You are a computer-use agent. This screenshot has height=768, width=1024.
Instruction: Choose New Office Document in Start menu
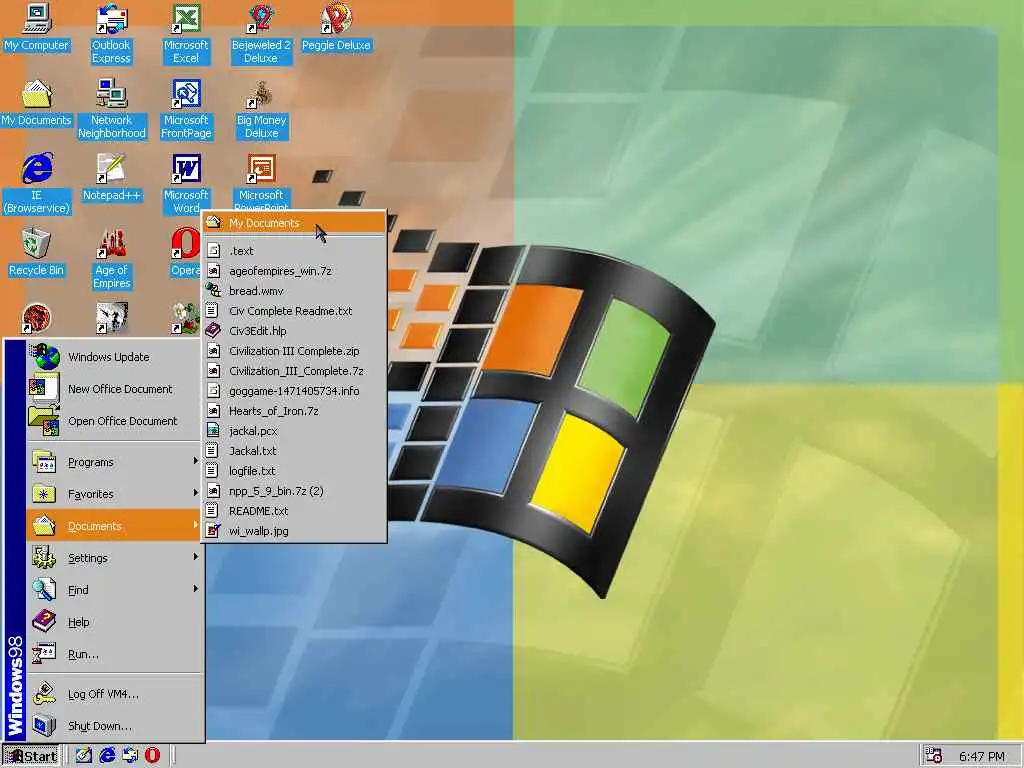point(114,389)
